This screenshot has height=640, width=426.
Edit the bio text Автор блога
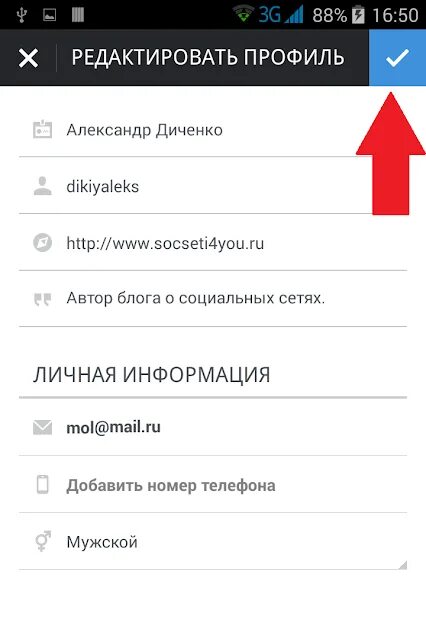point(213,298)
